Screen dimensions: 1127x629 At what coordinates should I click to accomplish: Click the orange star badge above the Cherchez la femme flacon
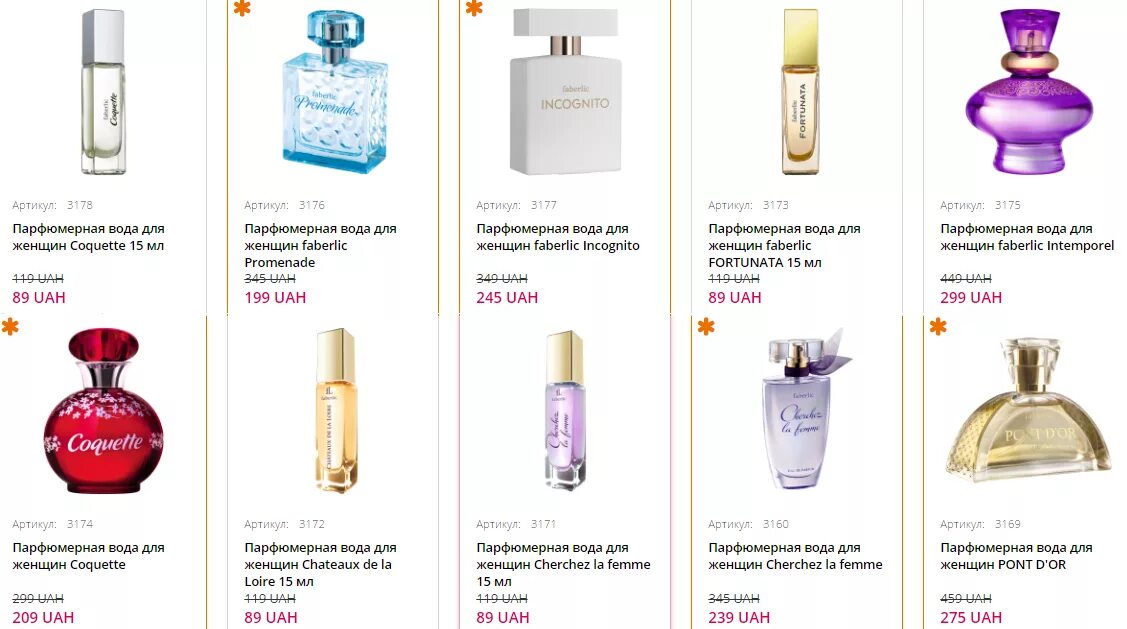(707, 326)
